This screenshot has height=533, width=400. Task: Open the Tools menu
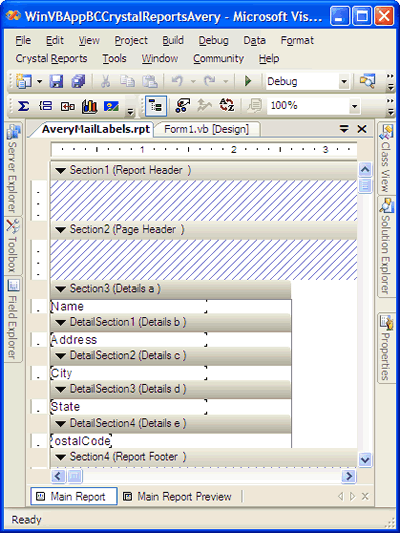[115, 58]
